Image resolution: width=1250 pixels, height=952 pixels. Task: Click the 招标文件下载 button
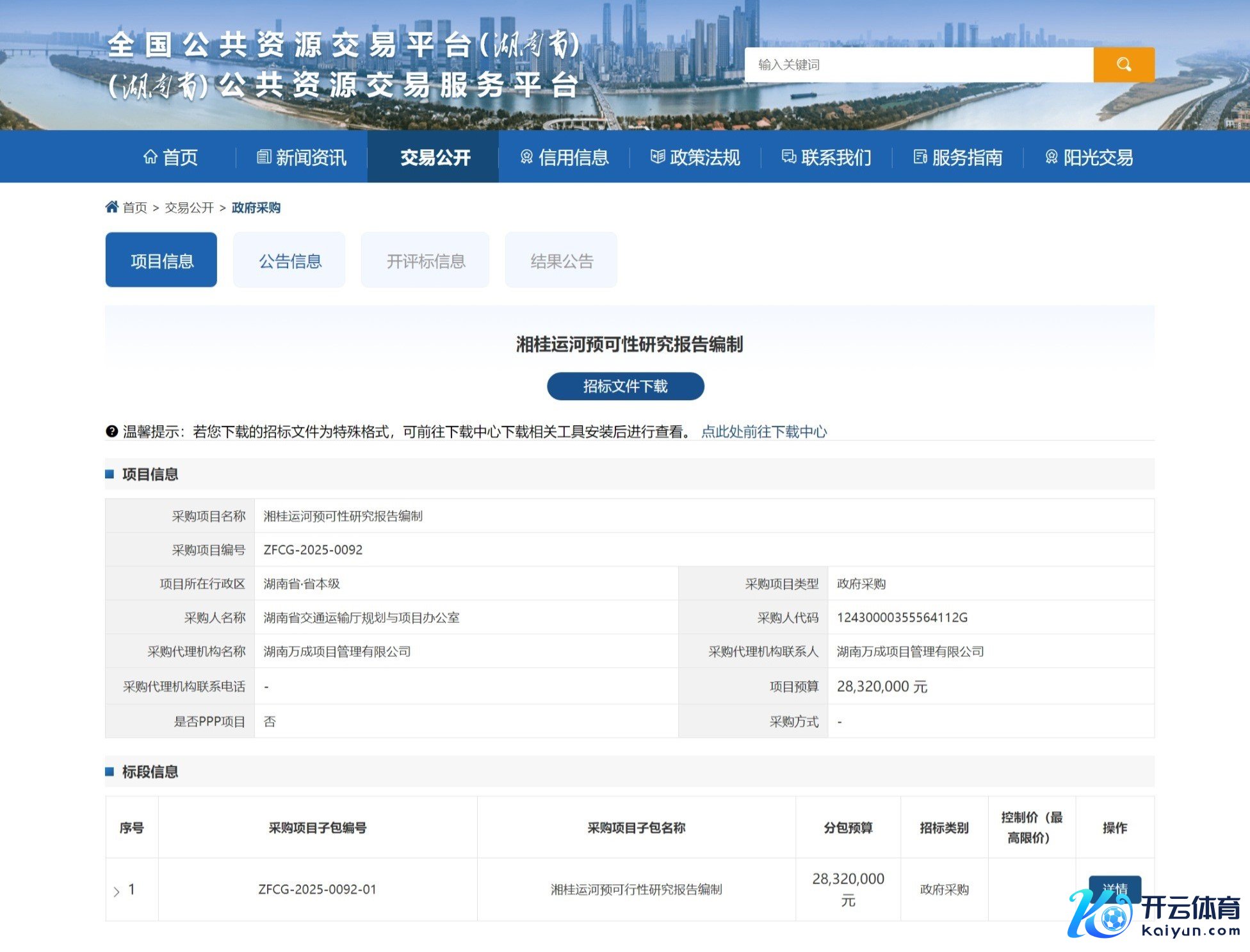click(x=625, y=386)
